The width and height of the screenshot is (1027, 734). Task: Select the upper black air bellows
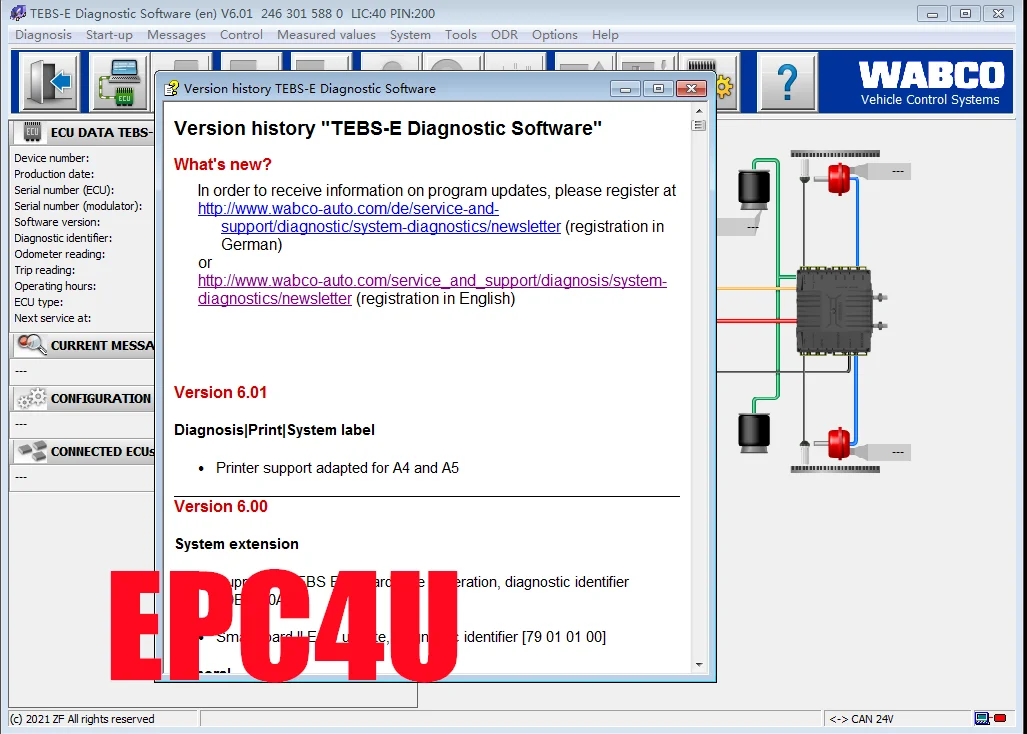[754, 189]
